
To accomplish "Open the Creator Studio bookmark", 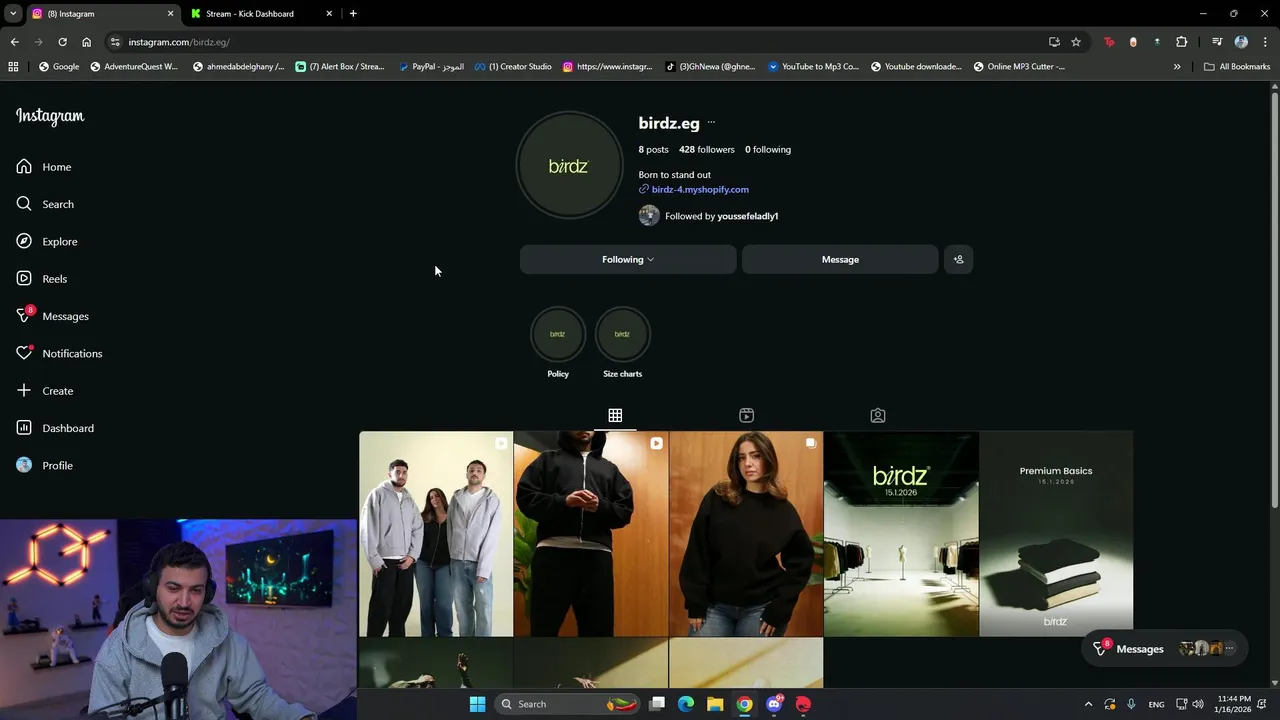I will (x=513, y=67).
